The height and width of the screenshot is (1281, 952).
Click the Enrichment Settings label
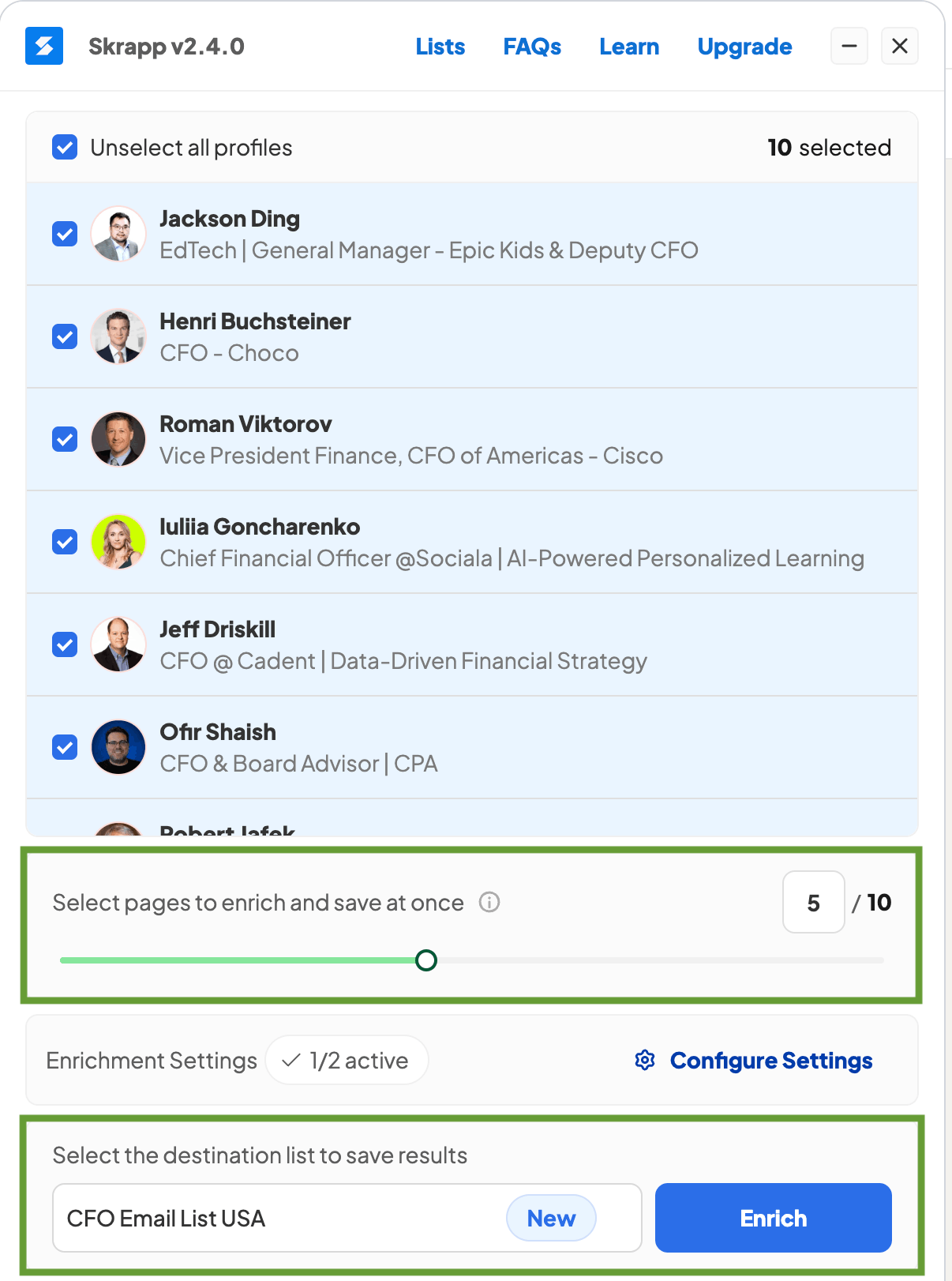click(x=152, y=1061)
